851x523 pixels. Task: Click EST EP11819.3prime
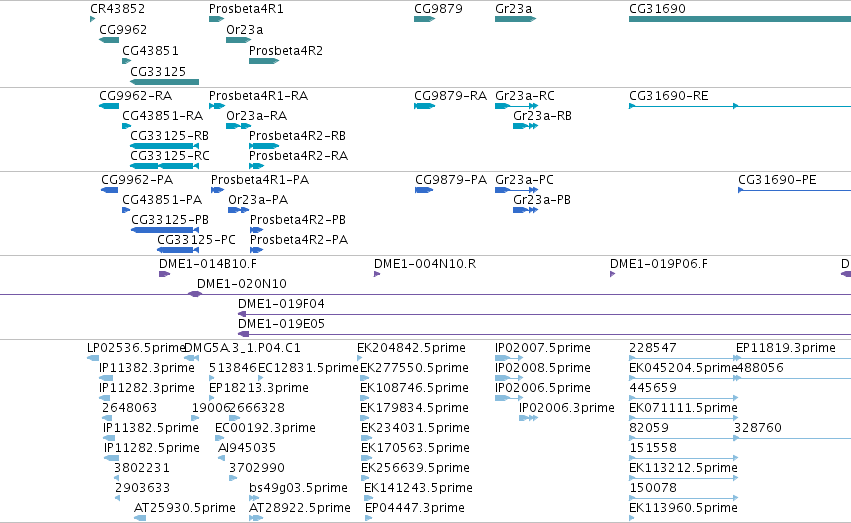click(x=785, y=348)
